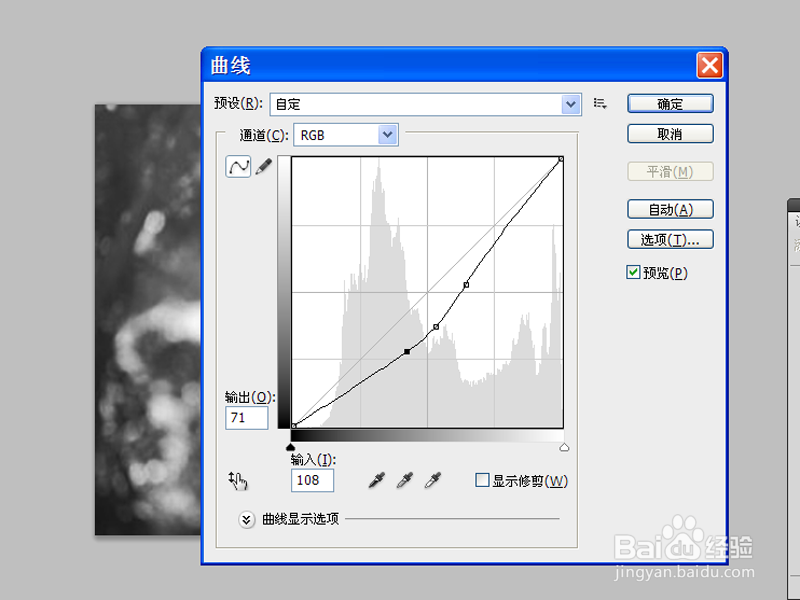Viewport: 800px width, 600px height.
Task: Select the filled black curve control point
Action: tap(407, 352)
